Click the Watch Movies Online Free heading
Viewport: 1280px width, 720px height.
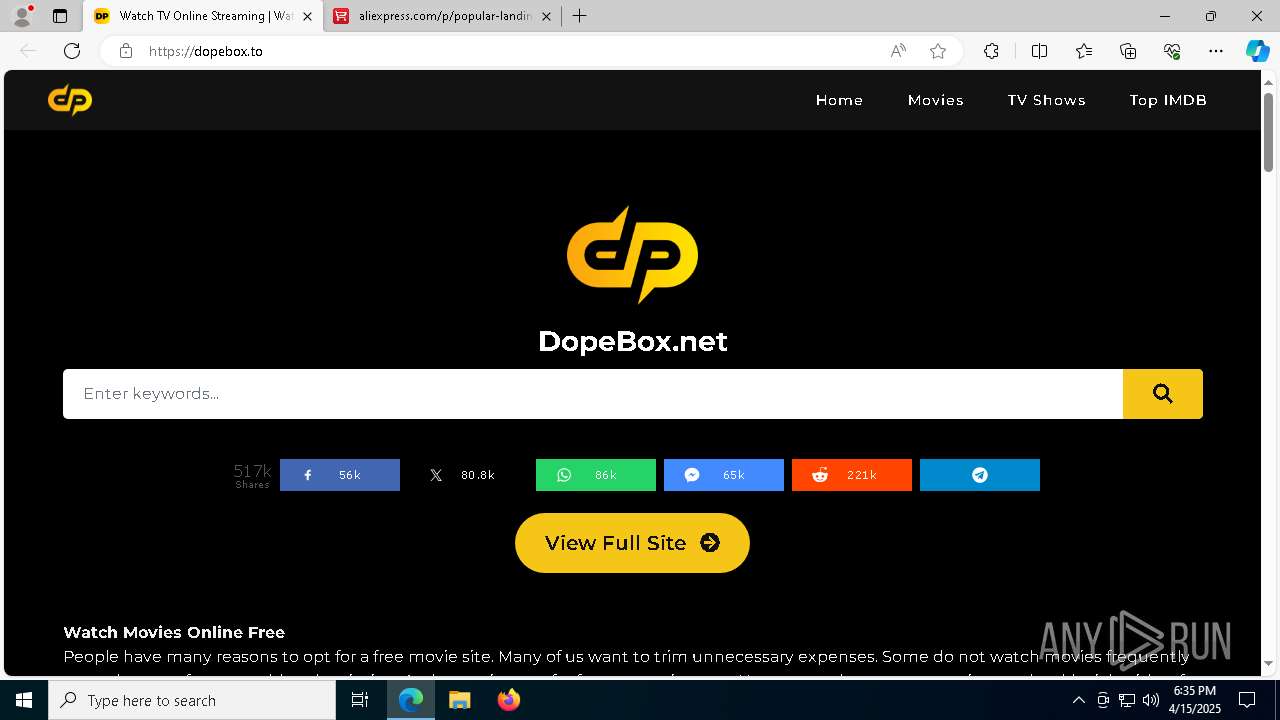click(174, 632)
